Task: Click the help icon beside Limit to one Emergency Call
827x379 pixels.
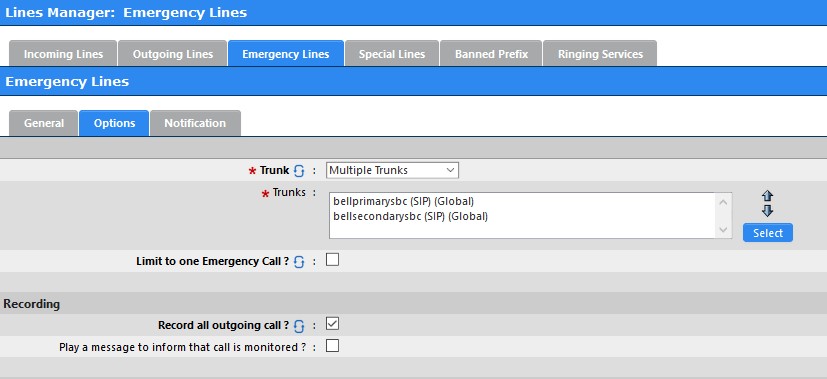Action: click(x=299, y=261)
